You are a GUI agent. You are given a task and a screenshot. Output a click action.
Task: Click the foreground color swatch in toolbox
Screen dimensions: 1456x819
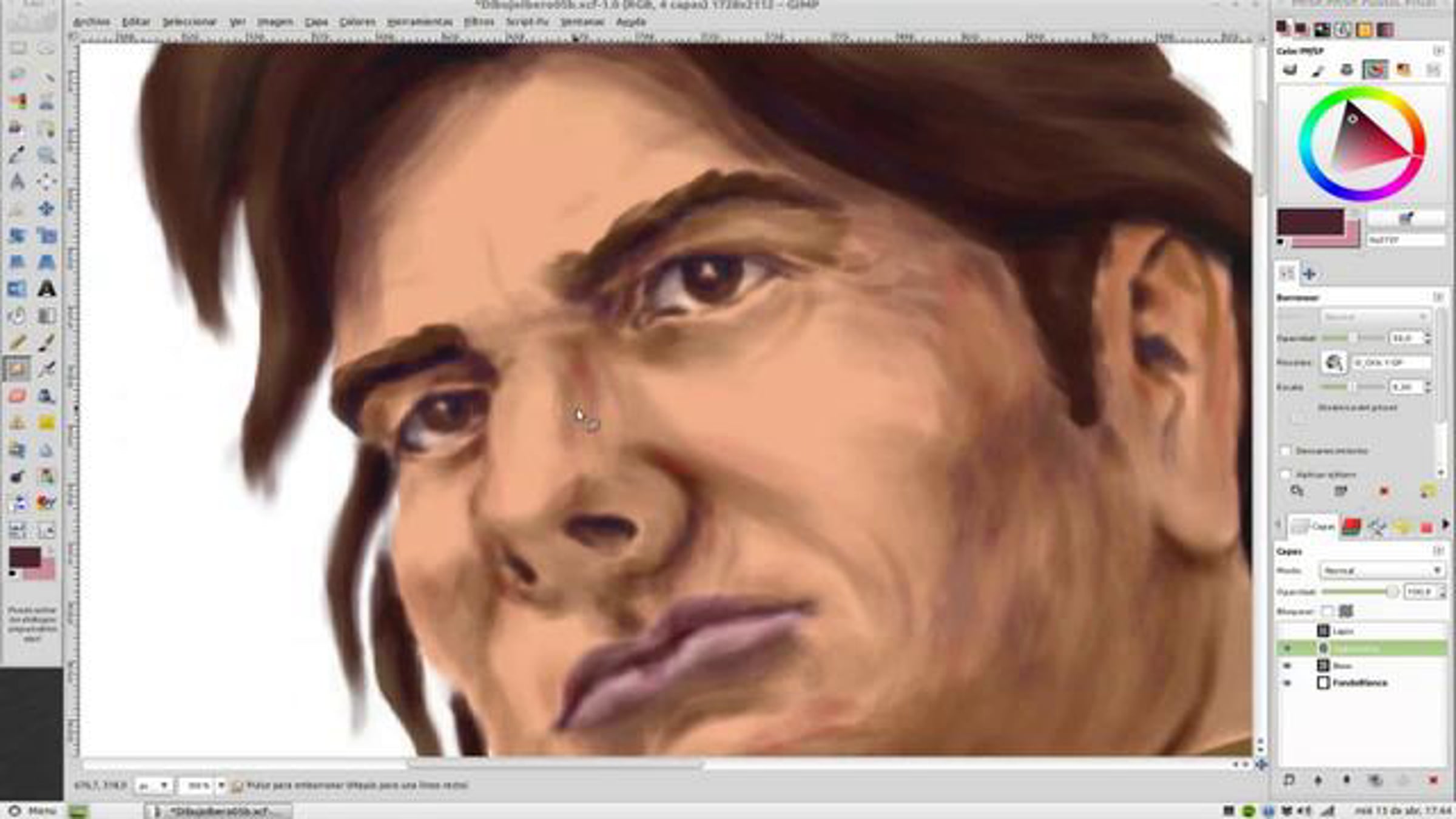24,557
